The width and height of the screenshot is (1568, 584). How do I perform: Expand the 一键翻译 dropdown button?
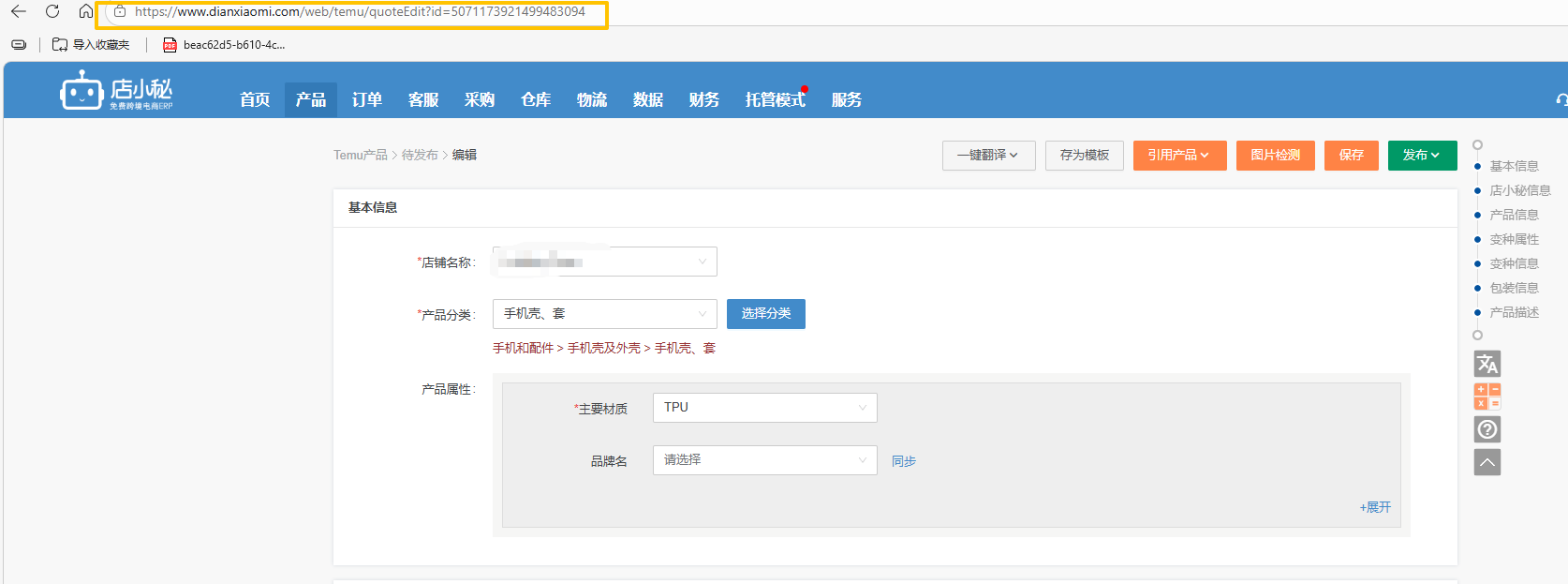pyautogui.click(x=987, y=156)
